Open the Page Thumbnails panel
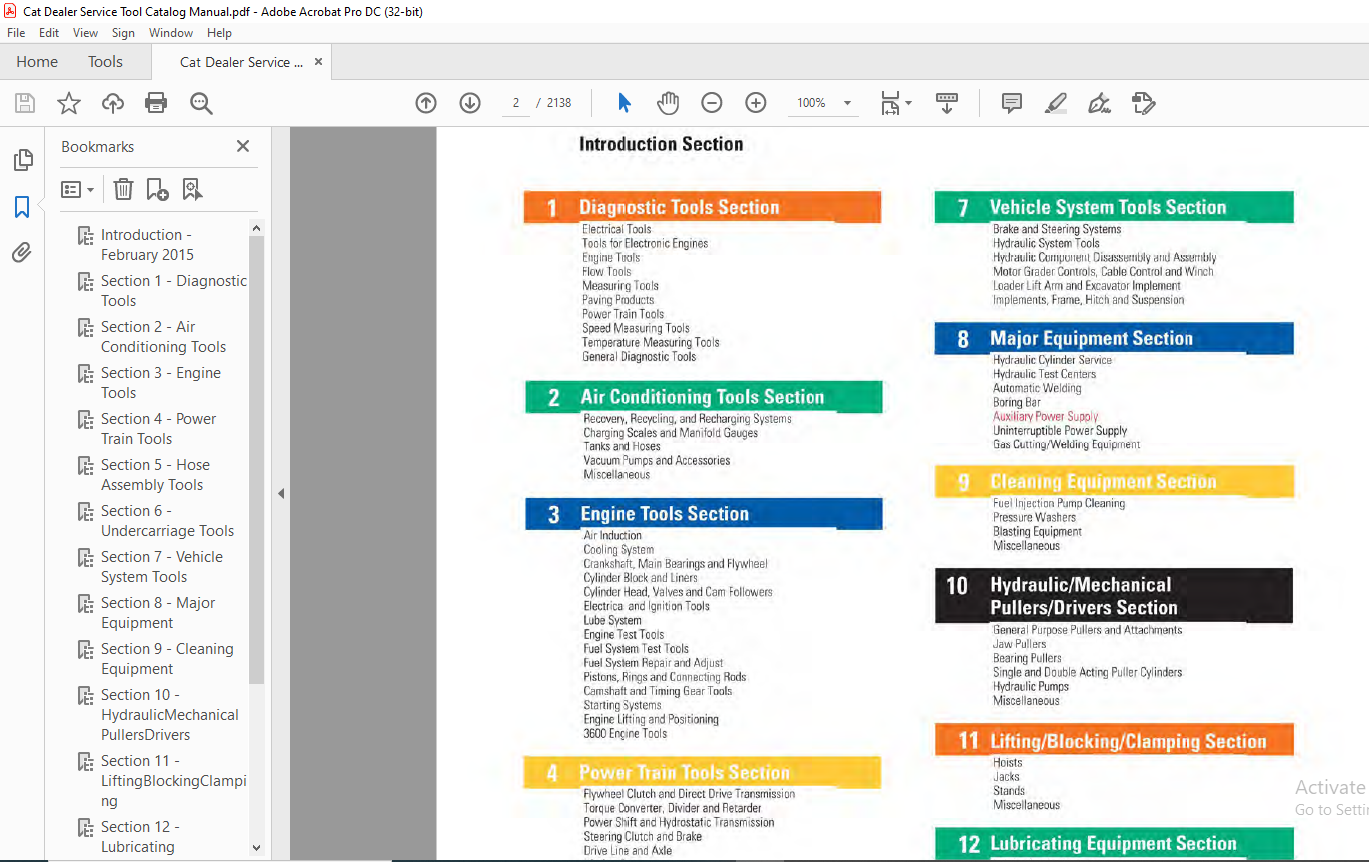Image resolution: width=1369 pixels, height=862 pixels. point(22,160)
